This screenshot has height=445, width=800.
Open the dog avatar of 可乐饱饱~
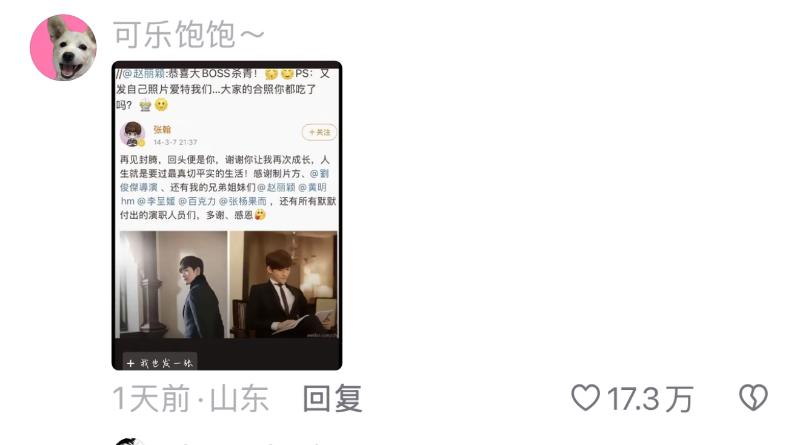tap(63, 47)
